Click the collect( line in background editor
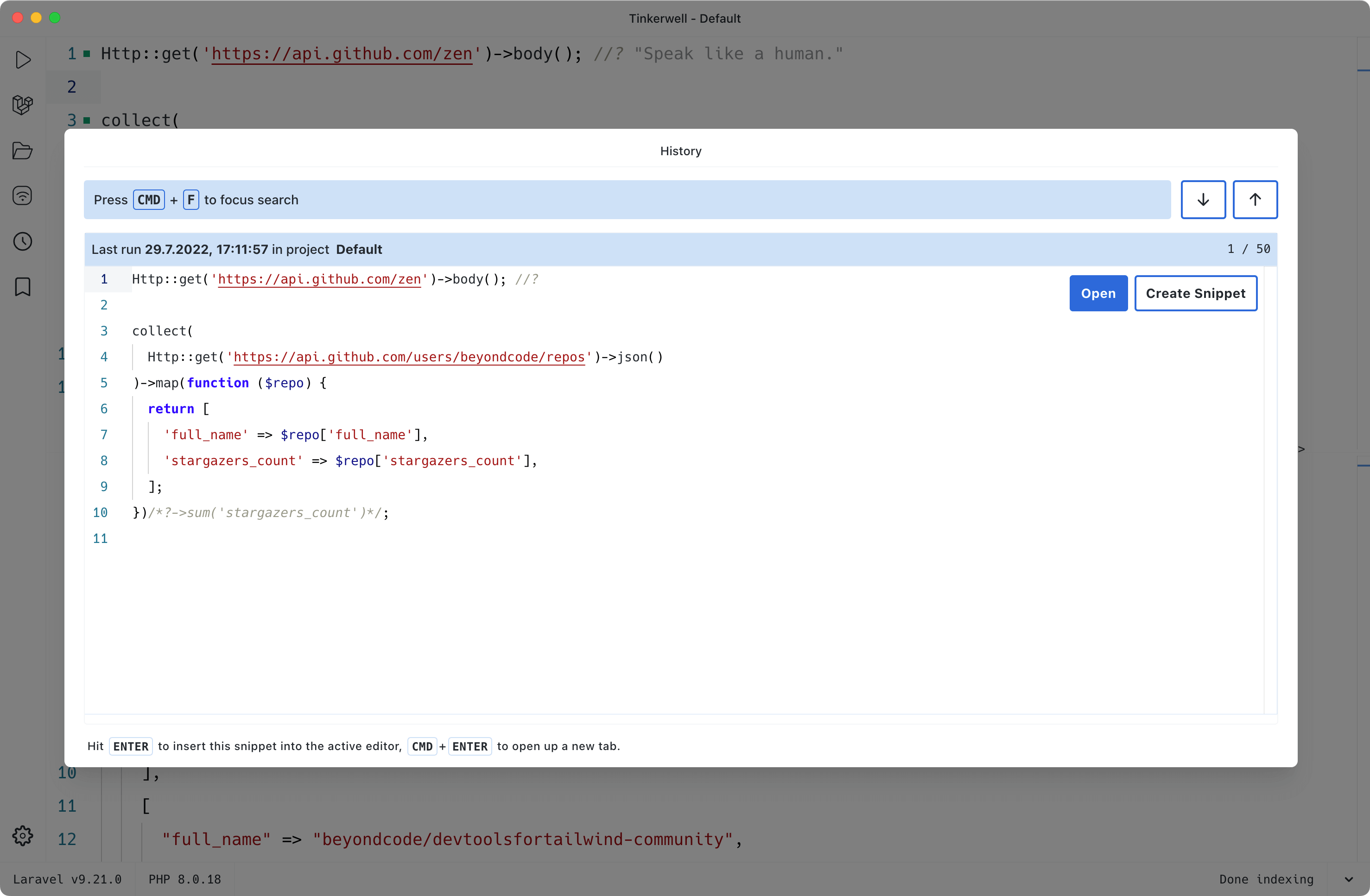1370x896 pixels. pyautogui.click(x=140, y=120)
